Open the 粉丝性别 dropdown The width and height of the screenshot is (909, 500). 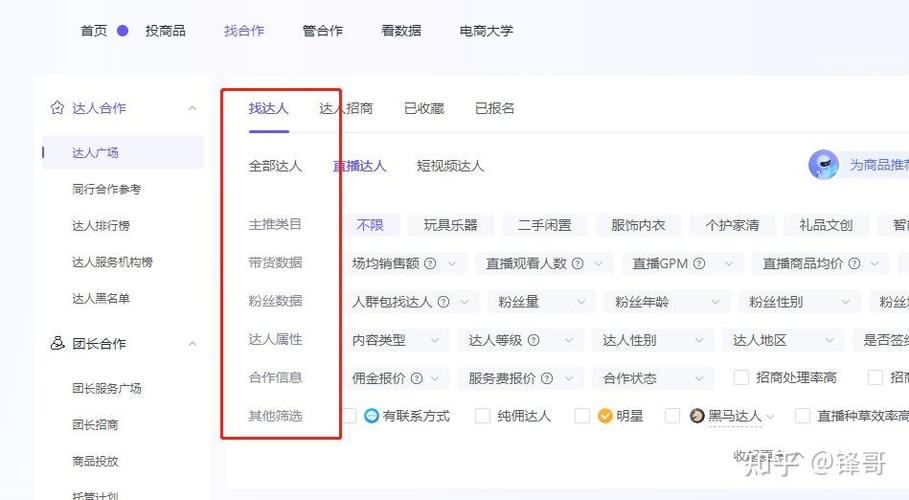(798, 302)
